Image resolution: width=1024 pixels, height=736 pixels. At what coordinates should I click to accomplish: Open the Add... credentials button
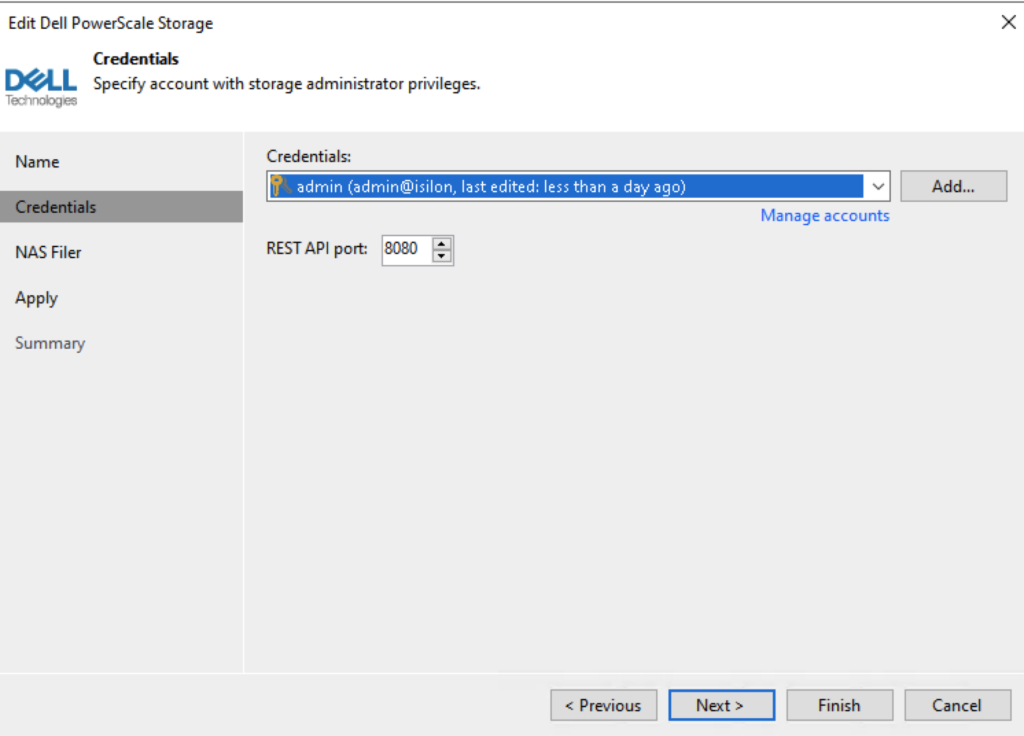[953, 186]
